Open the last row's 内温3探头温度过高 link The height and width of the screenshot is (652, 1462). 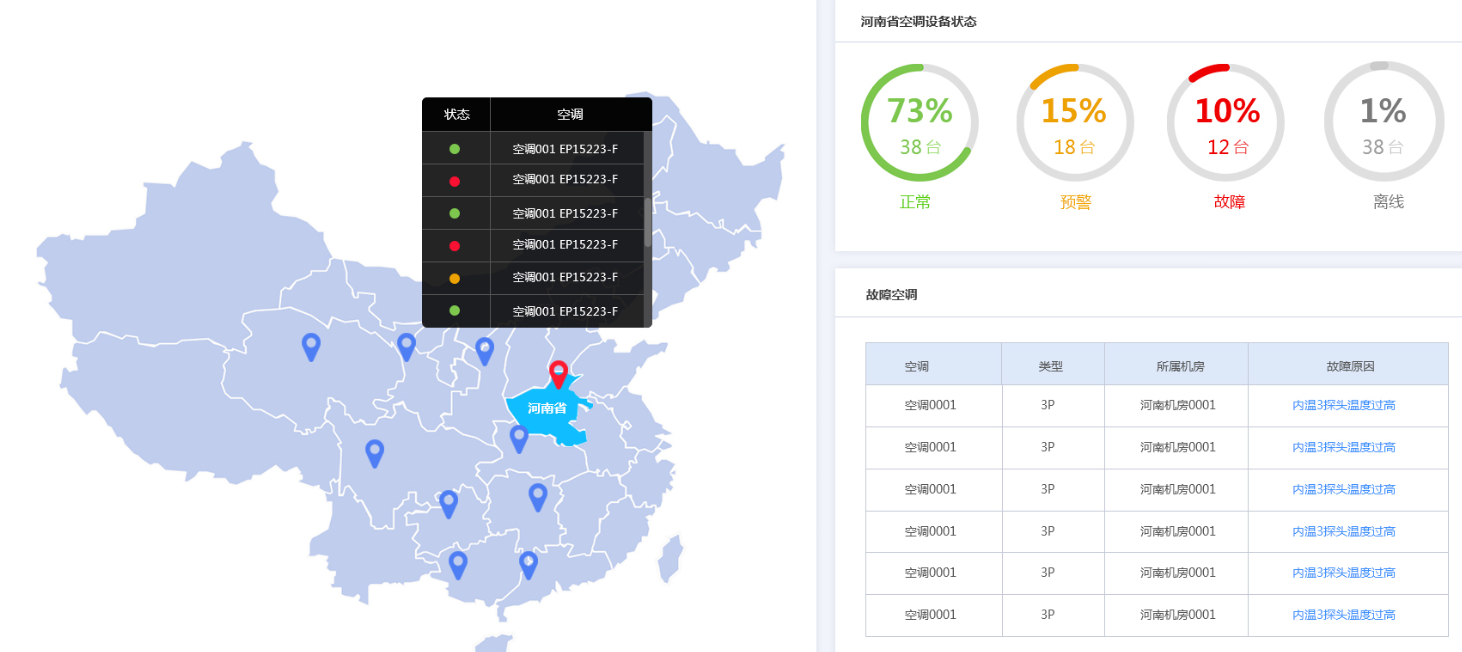[1343, 615]
